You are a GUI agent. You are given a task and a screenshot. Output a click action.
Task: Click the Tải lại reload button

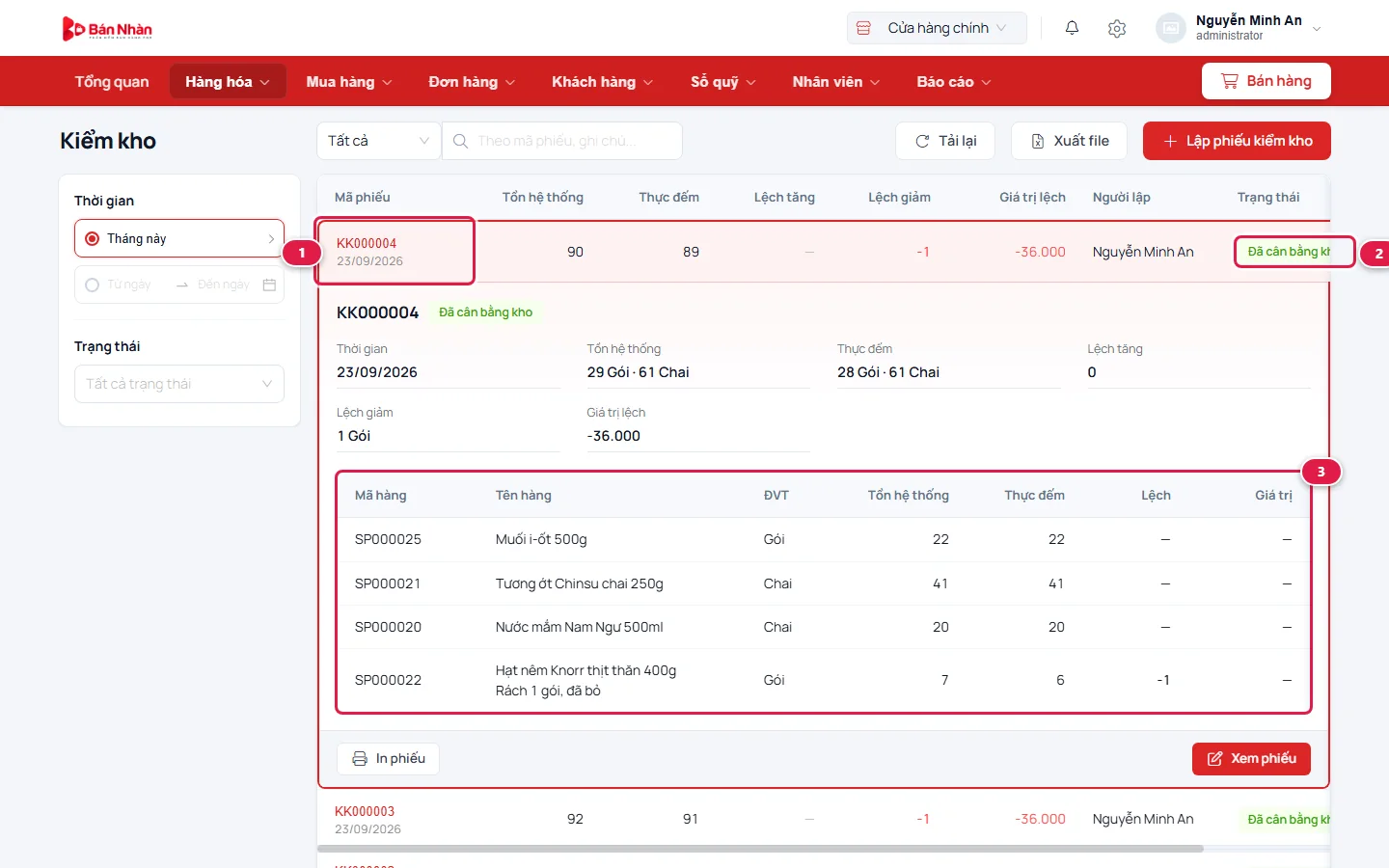tap(945, 141)
